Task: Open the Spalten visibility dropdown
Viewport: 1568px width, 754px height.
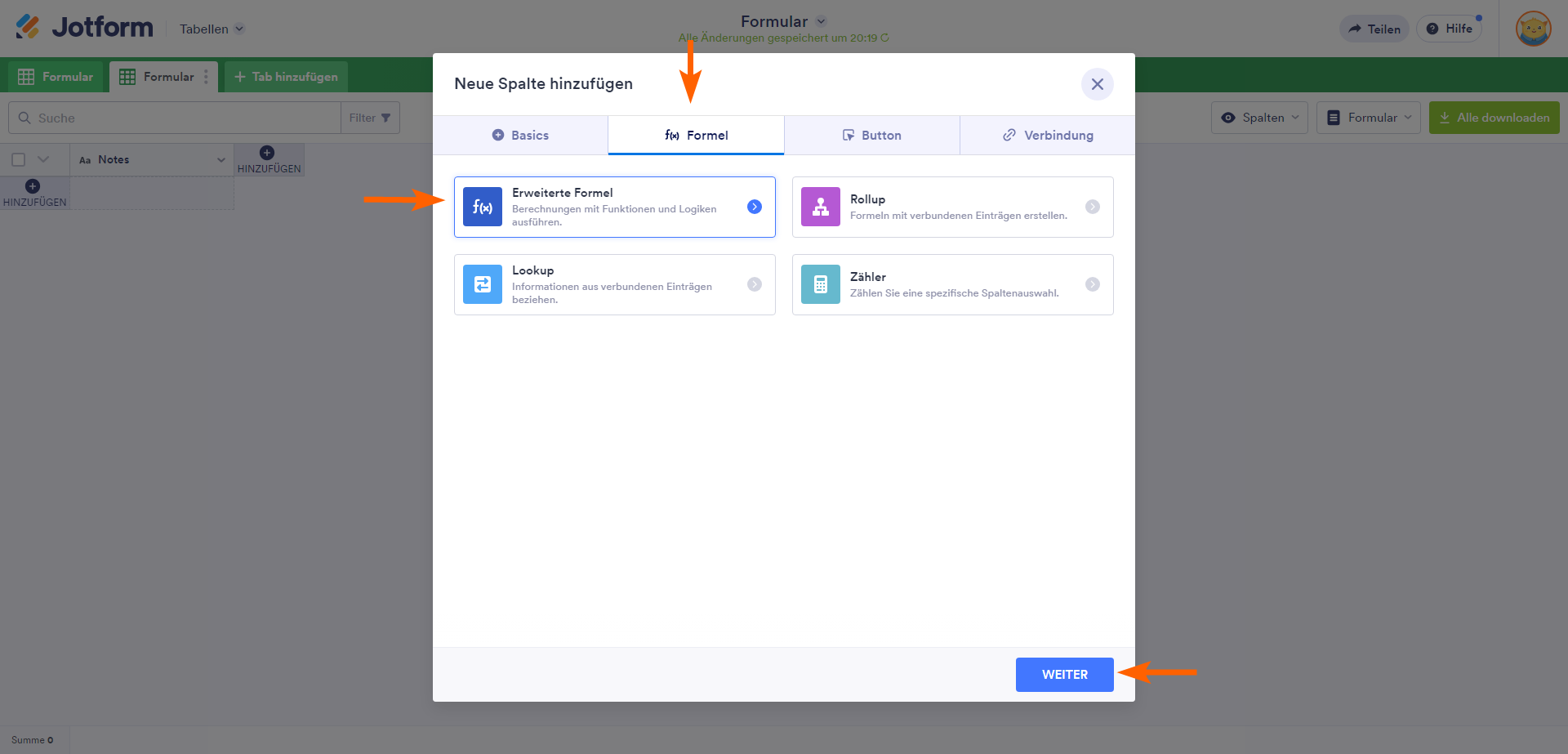Action: 1259,118
